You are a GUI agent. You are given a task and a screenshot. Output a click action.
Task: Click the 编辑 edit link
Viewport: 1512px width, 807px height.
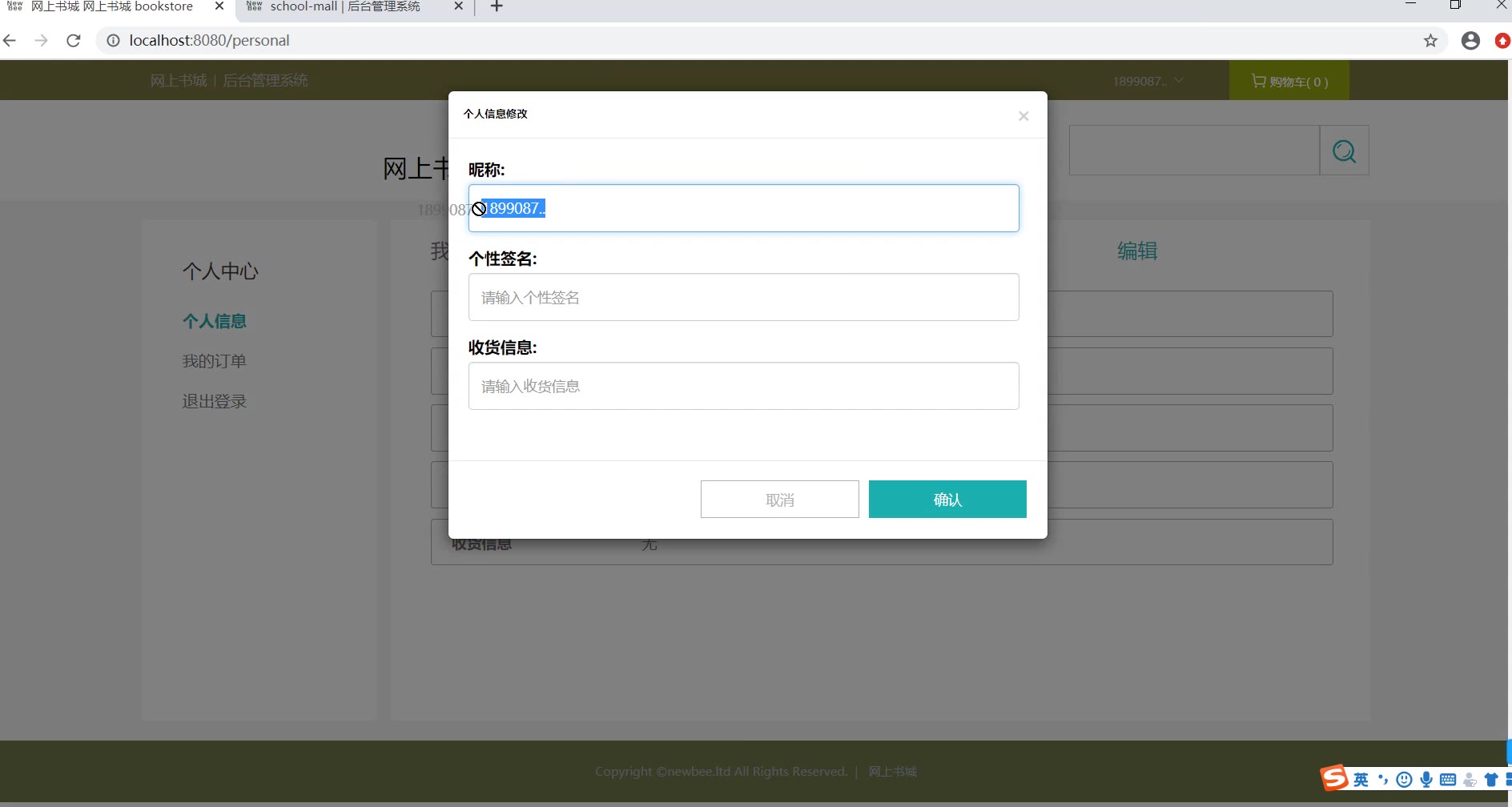1137,251
